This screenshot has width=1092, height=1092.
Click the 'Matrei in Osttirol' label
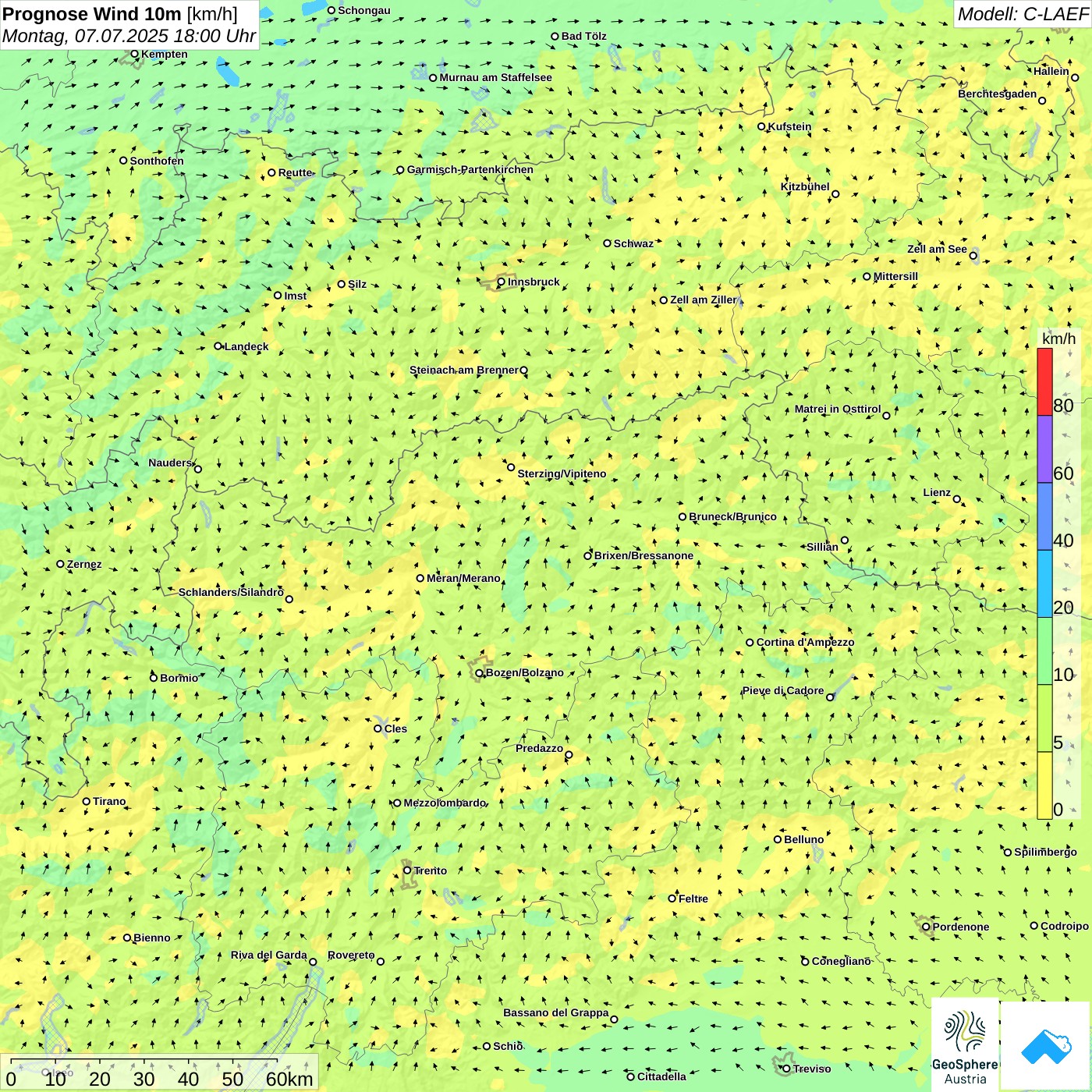[838, 409]
